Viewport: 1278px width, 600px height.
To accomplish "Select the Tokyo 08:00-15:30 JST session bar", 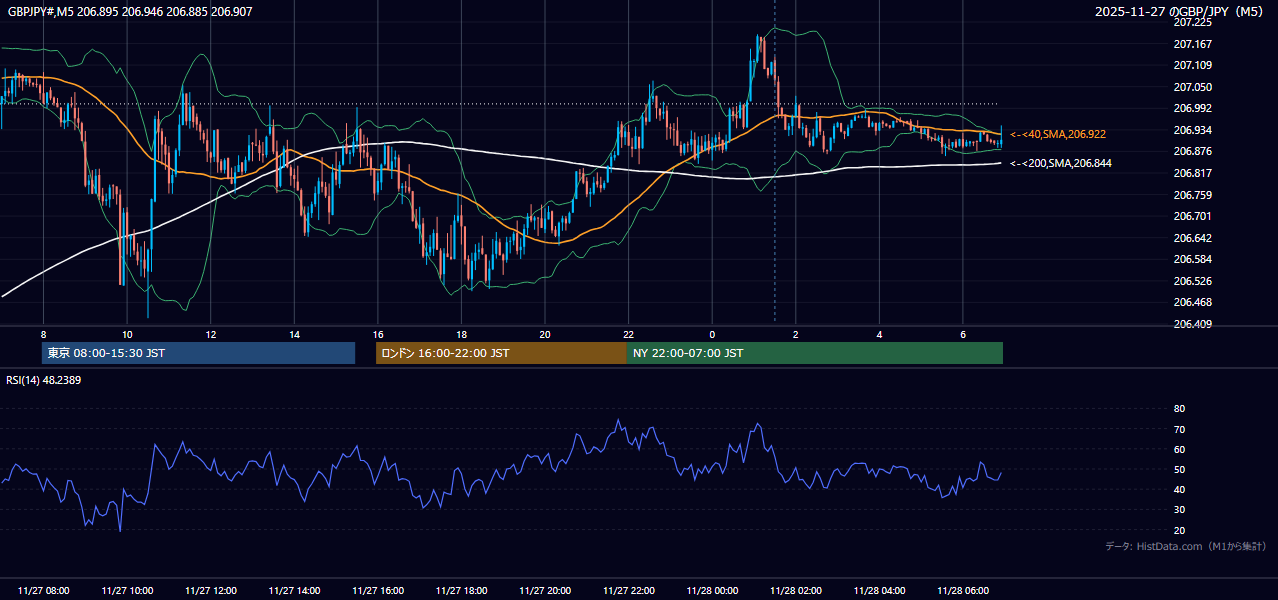I will (x=198, y=353).
